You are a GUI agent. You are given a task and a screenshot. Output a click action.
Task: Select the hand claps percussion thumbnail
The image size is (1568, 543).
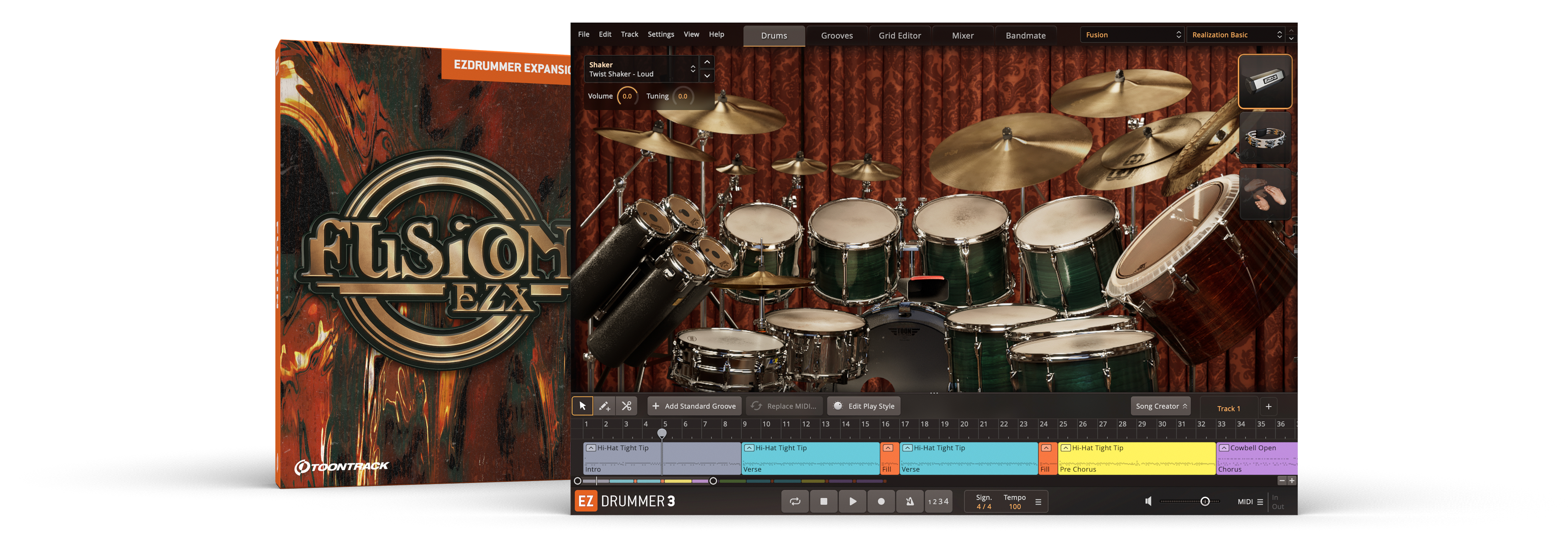tap(1265, 194)
